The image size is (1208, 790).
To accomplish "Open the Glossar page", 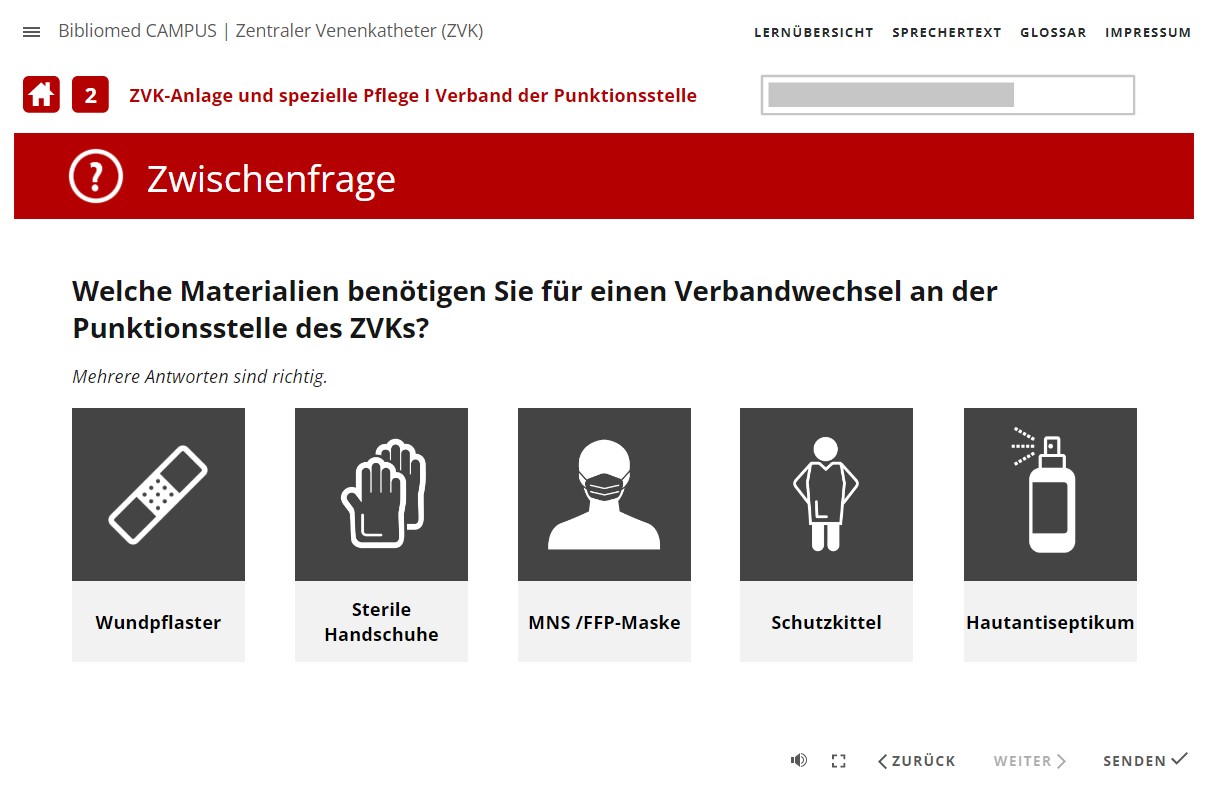I will pos(1053,32).
